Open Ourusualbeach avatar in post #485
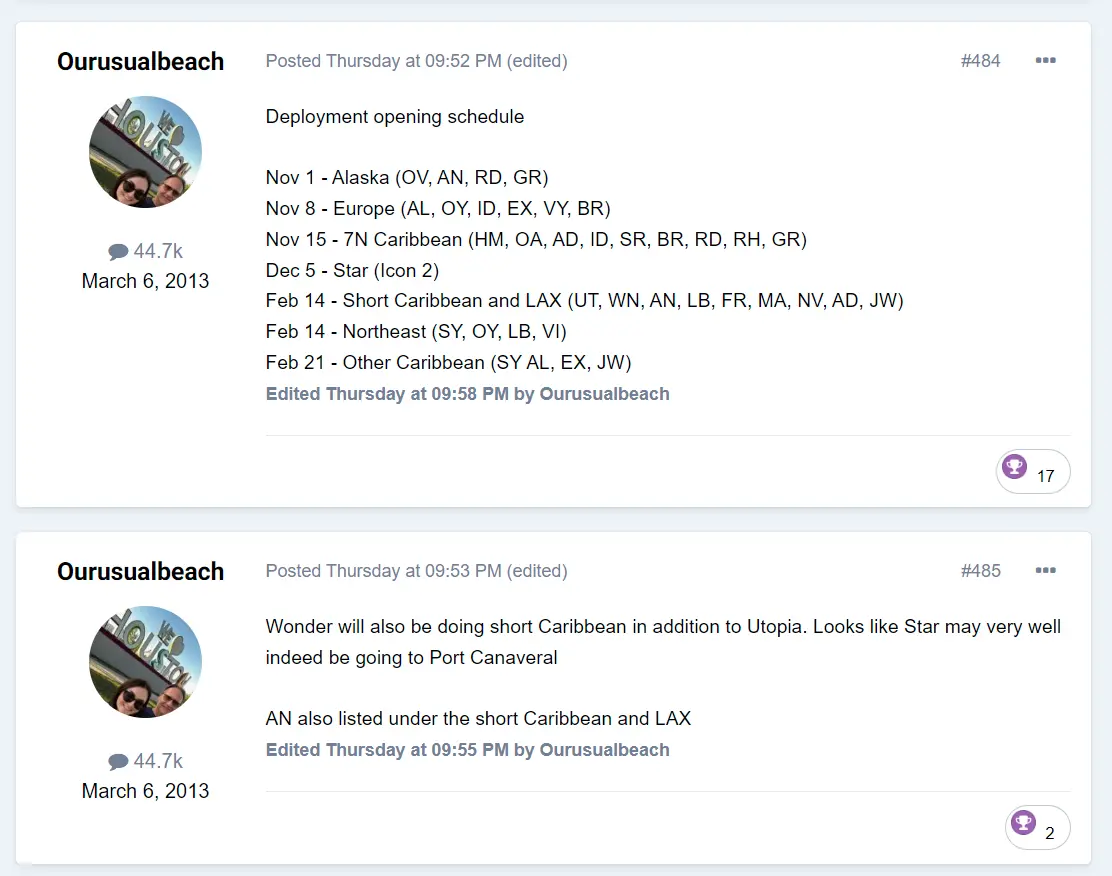Viewport: 1112px width, 876px height. click(x=146, y=662)
